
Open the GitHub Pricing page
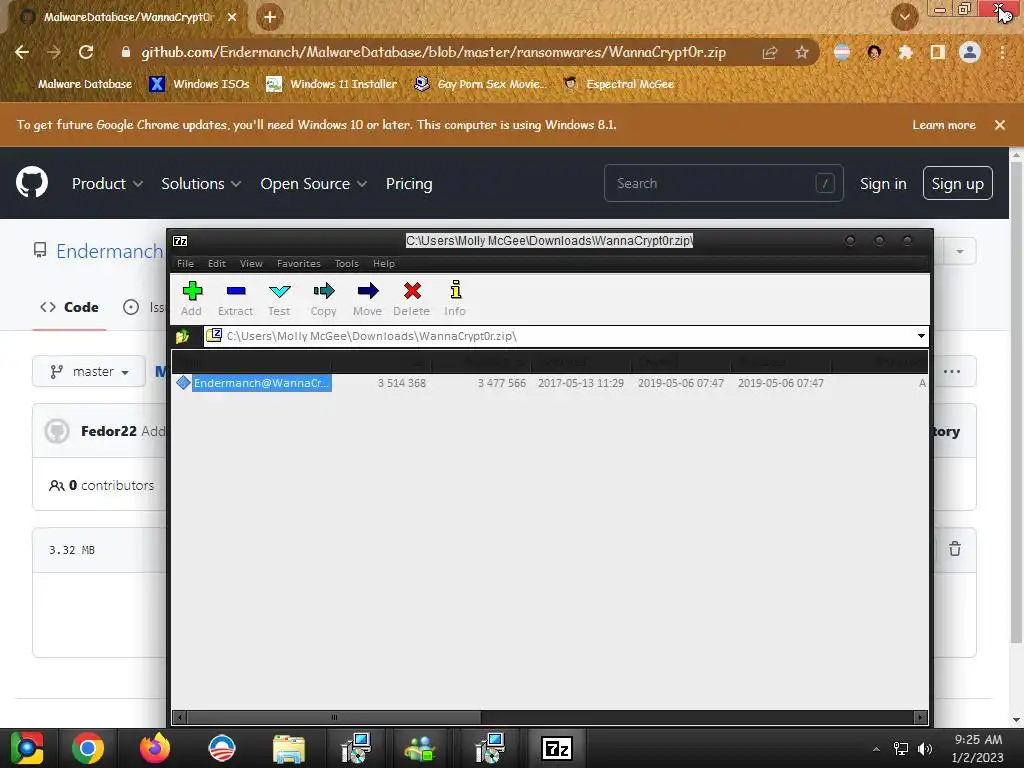[x=409, y=184]
